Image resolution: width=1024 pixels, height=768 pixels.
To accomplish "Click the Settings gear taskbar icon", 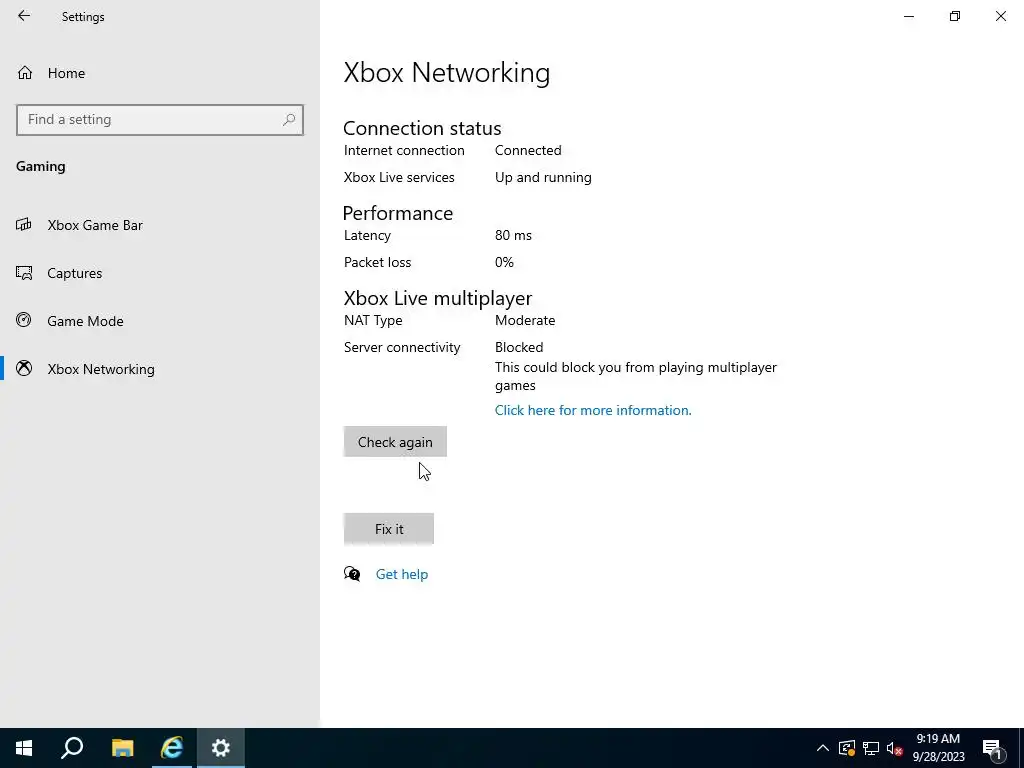I will pos(221,748).
